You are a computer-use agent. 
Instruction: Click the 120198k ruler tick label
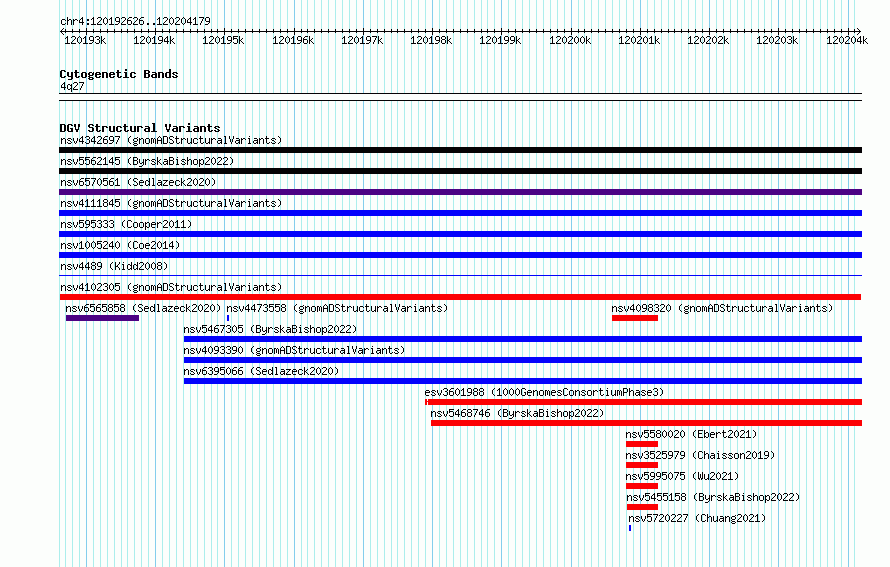coord(431,40)
